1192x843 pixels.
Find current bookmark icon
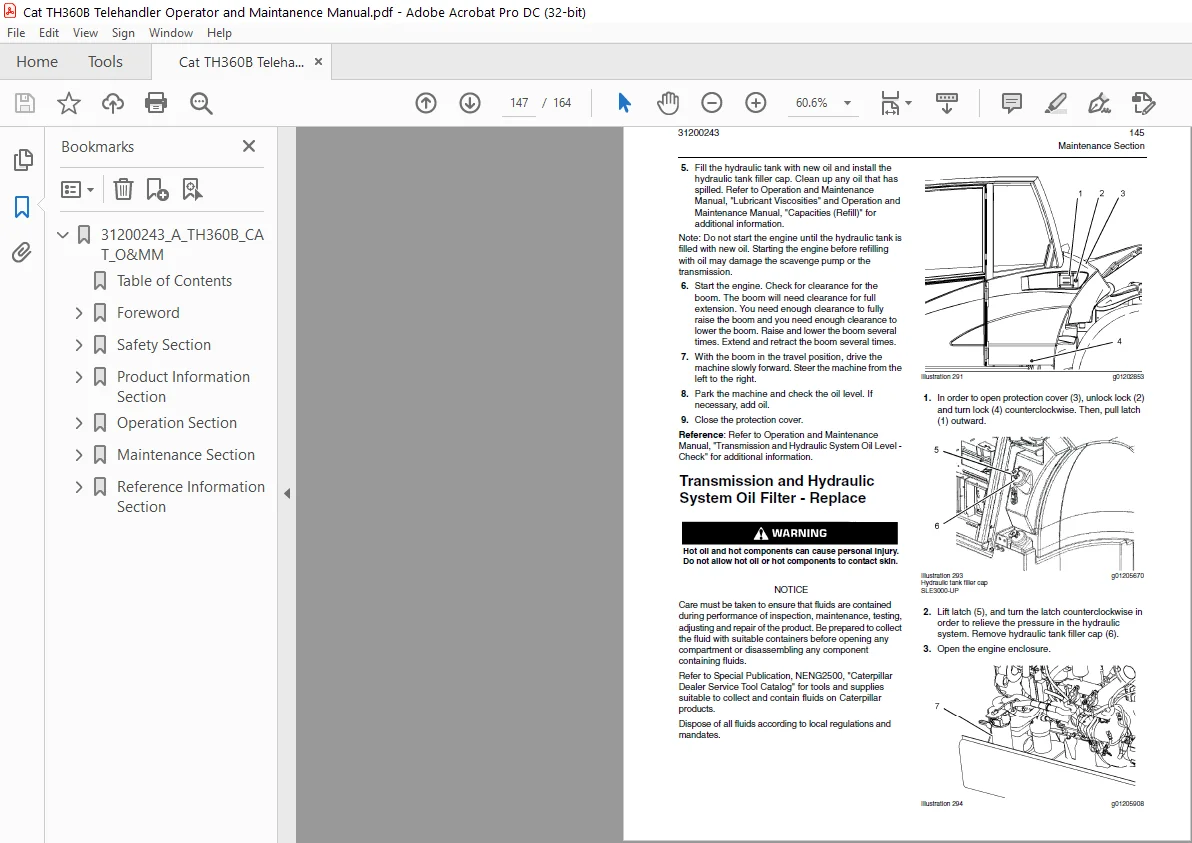click(x=192, y=189)
